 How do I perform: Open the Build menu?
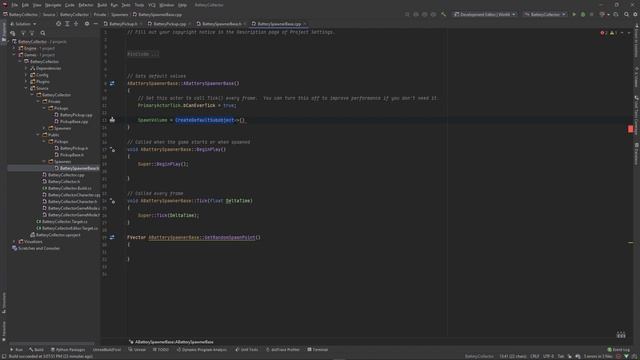pyautogui.click(x=102, y=5)
